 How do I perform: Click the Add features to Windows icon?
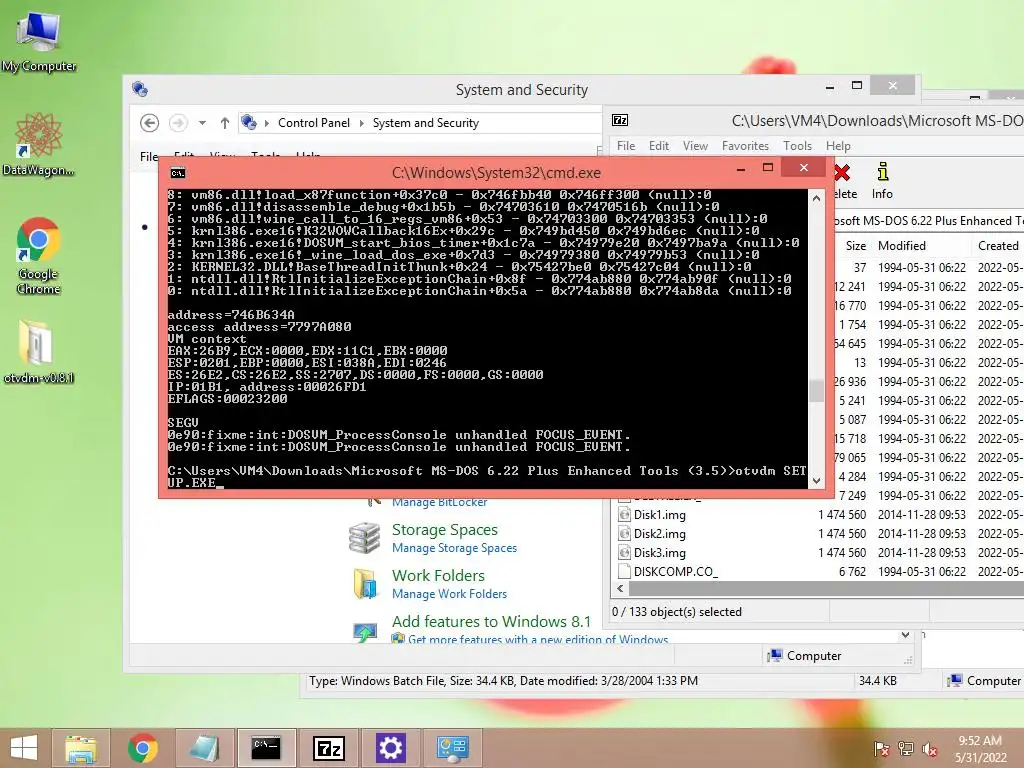click(x=365, y=632)
